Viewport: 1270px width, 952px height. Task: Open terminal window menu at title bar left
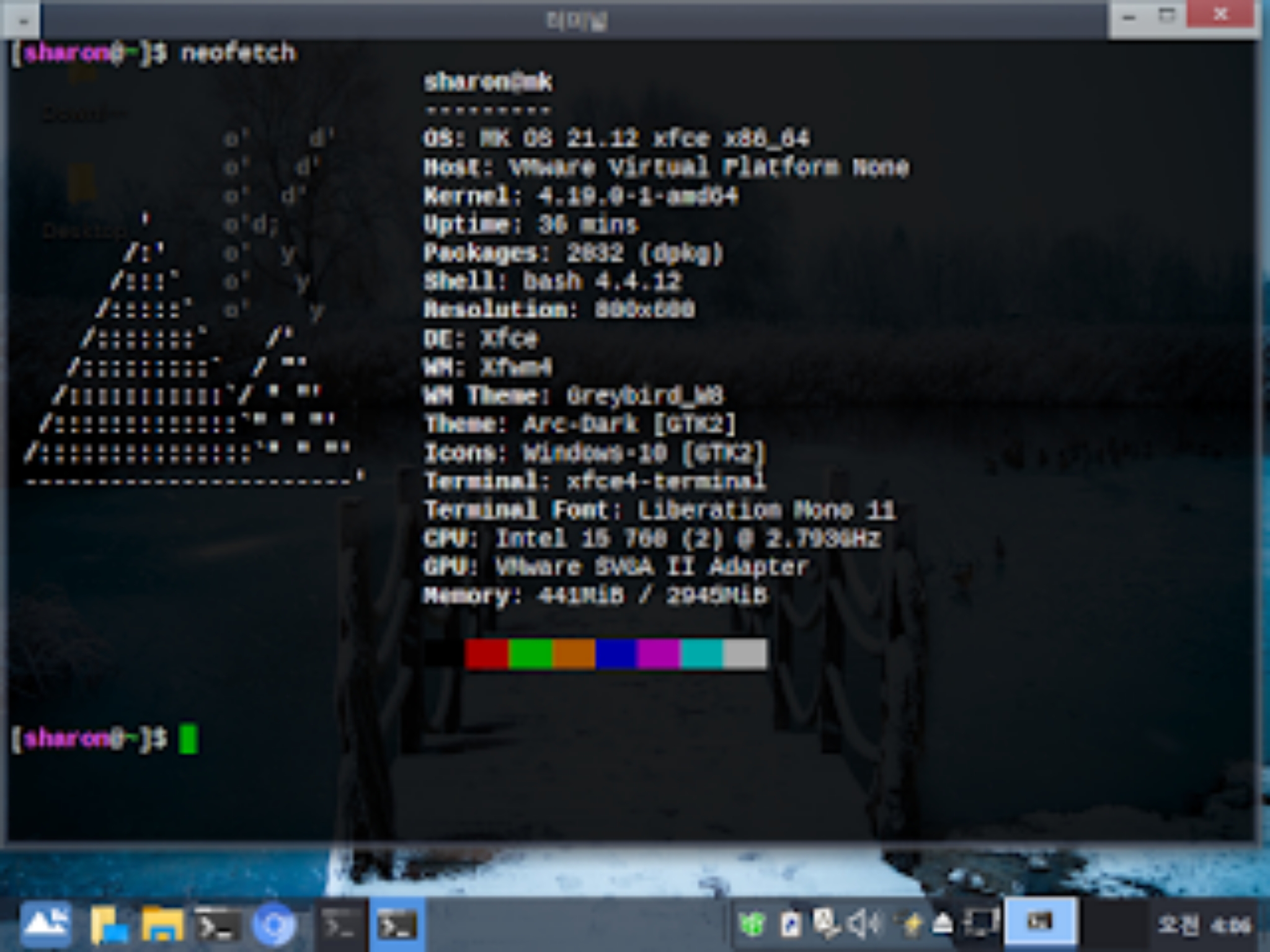[x=23, y=20]
